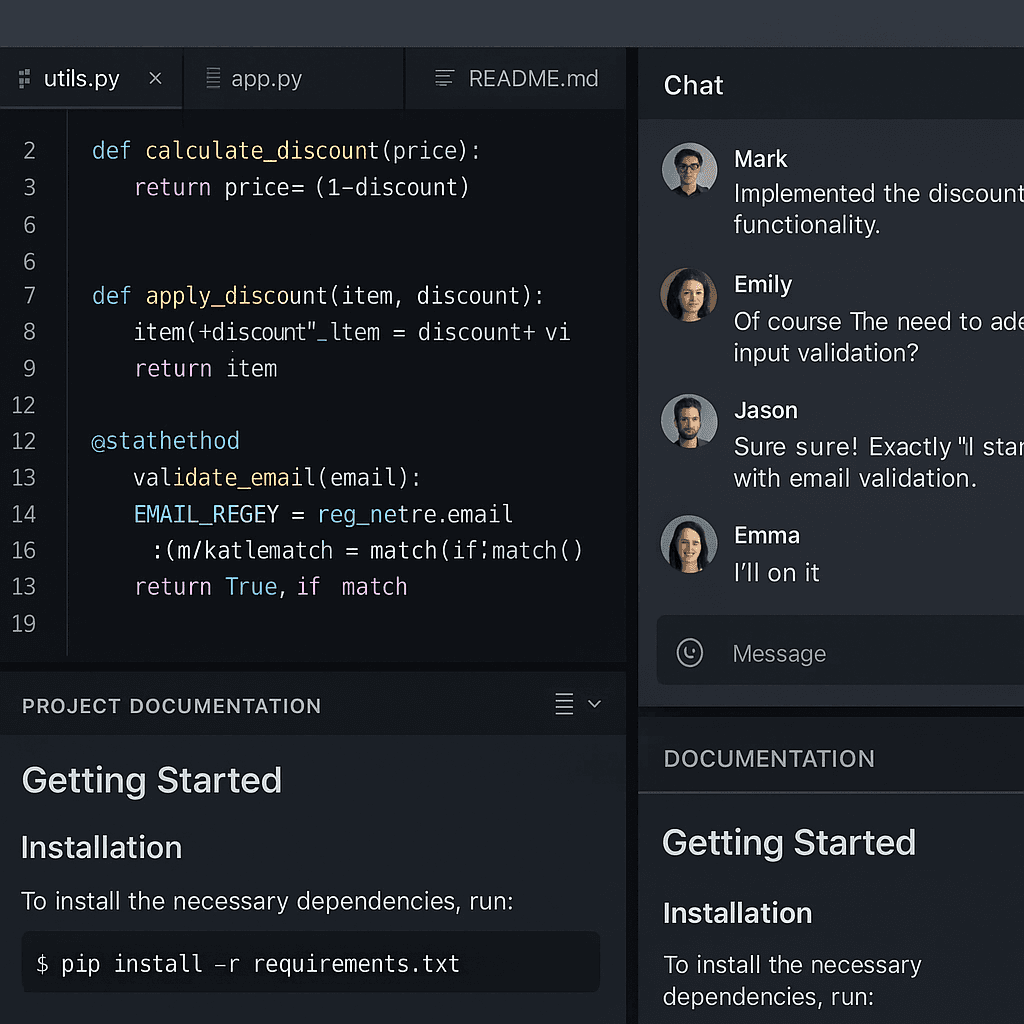Click the app.py file icon
The width and height of the screenshot is (1024, 1024).
pos(213,79)
